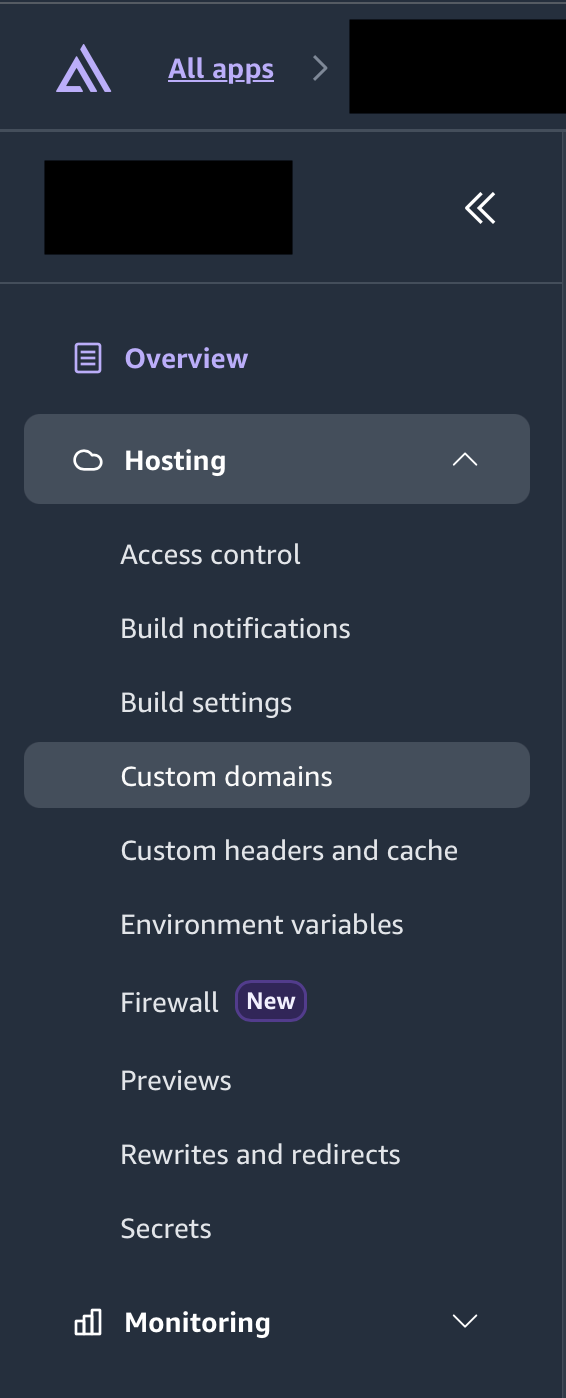566x1398 pixels.
Task: Click the Monitoring bar chart icon
Action: pos(88,1323)
